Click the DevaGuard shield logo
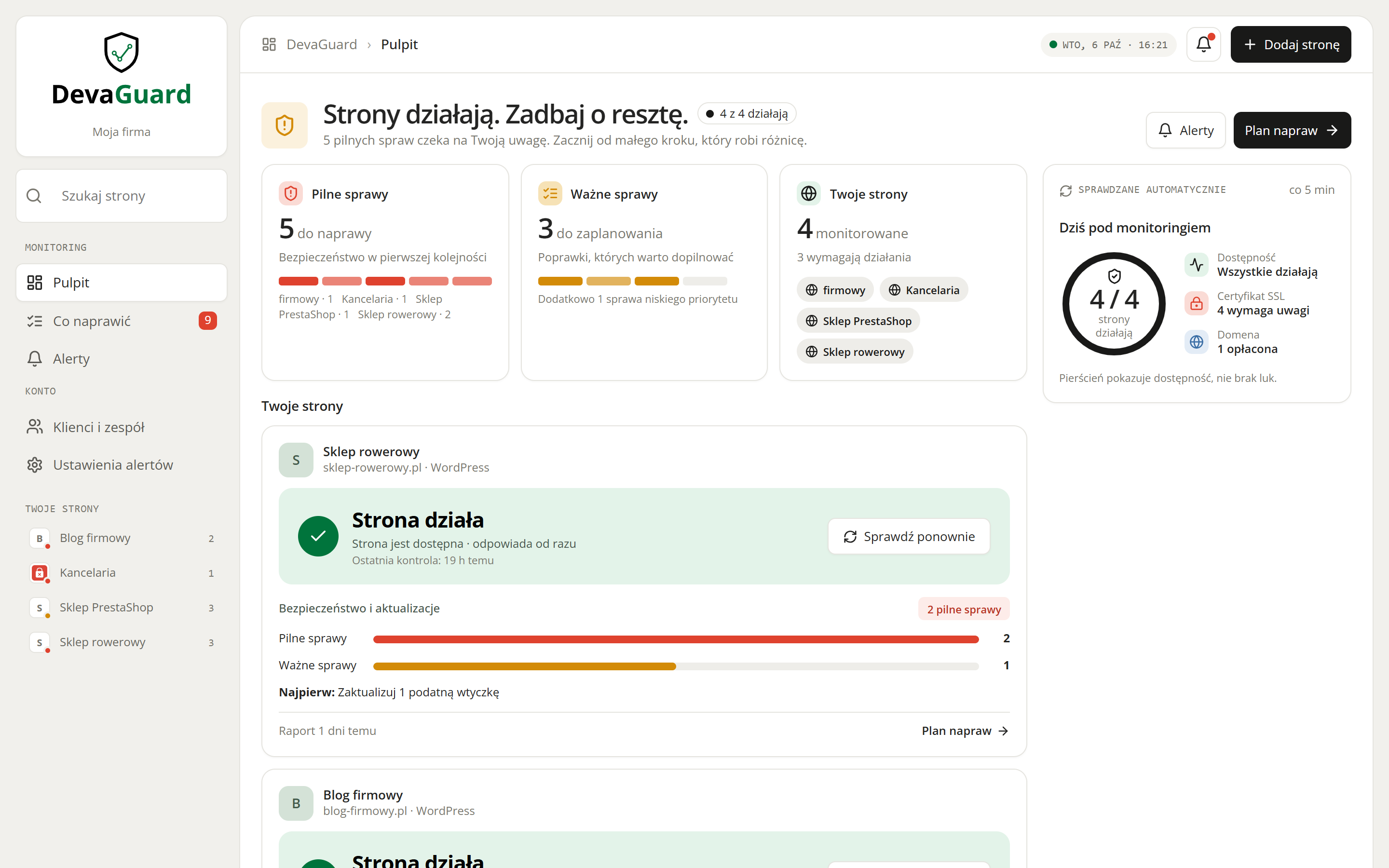Screen dimensions: 1389x868 pos(121,52)
